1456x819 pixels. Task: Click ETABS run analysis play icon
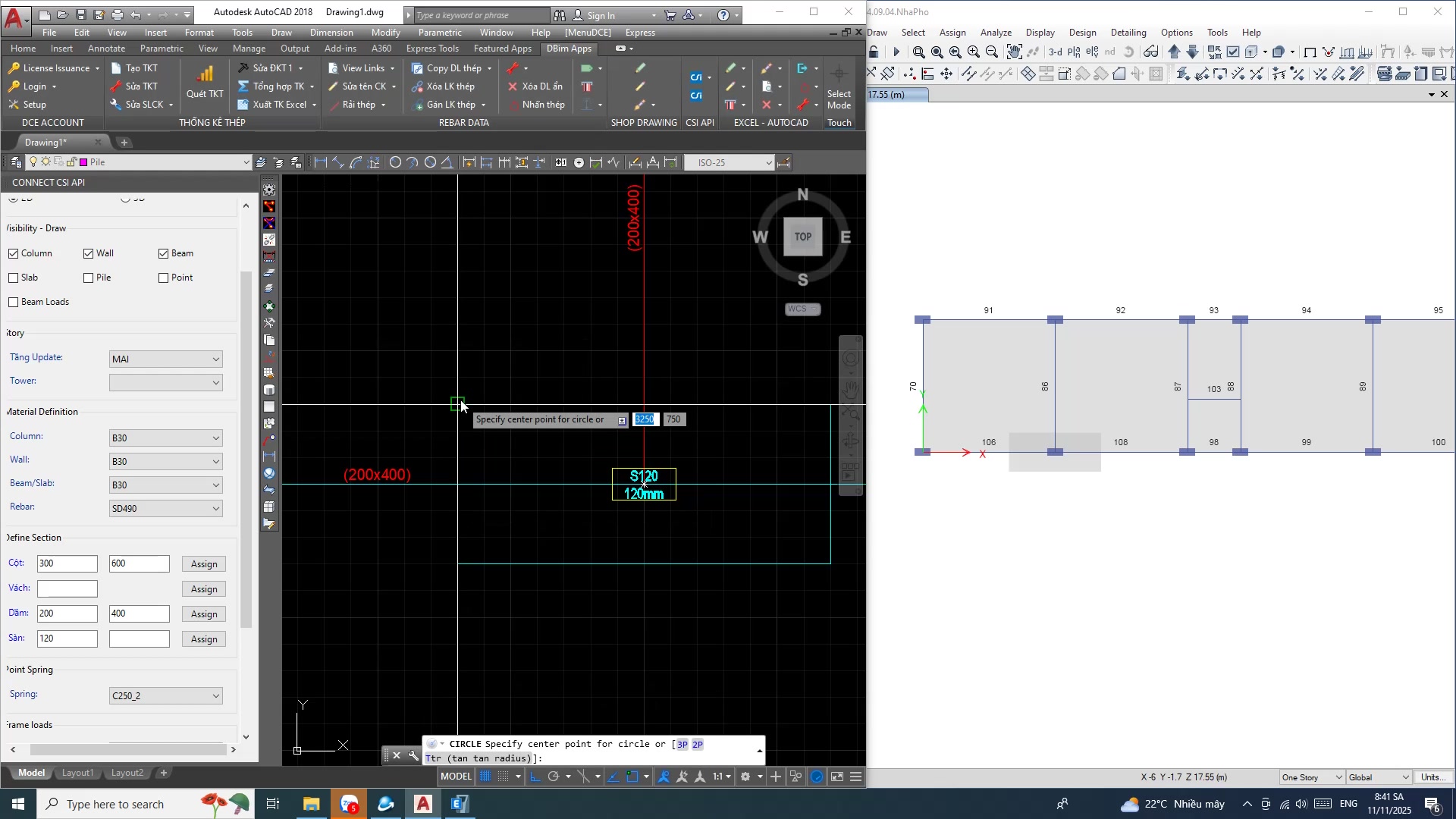[896, 52]
